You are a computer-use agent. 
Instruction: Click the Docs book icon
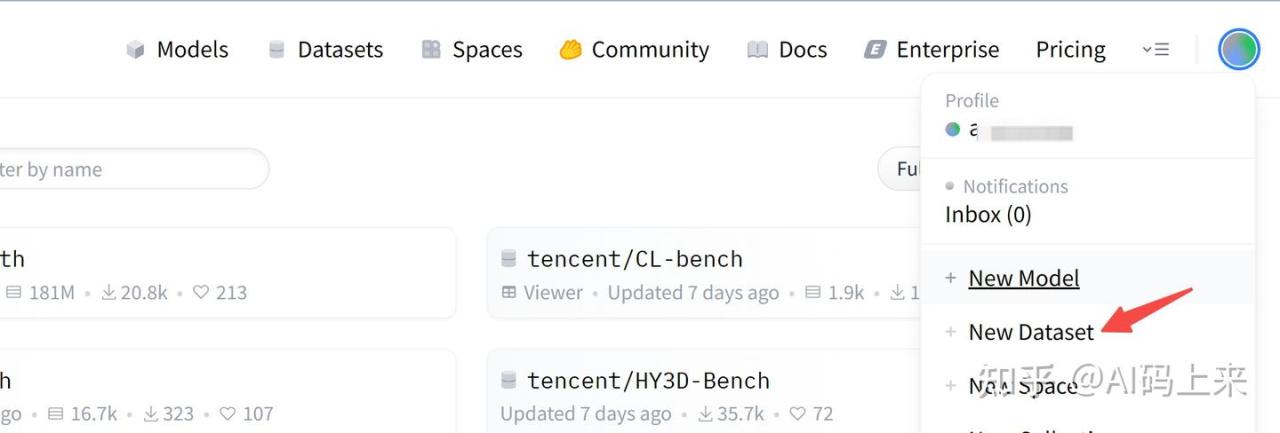(x=757, y=50)
